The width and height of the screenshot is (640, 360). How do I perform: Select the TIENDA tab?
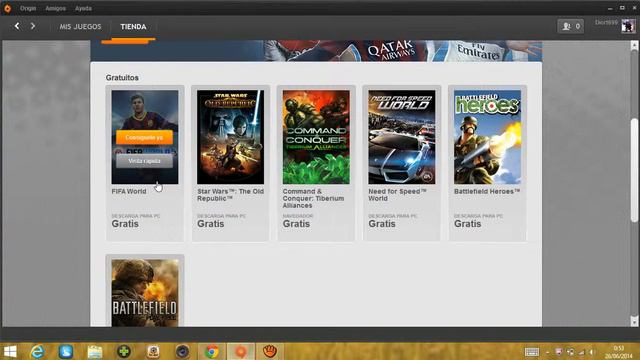pyautogui.click(x=133, y=27)
